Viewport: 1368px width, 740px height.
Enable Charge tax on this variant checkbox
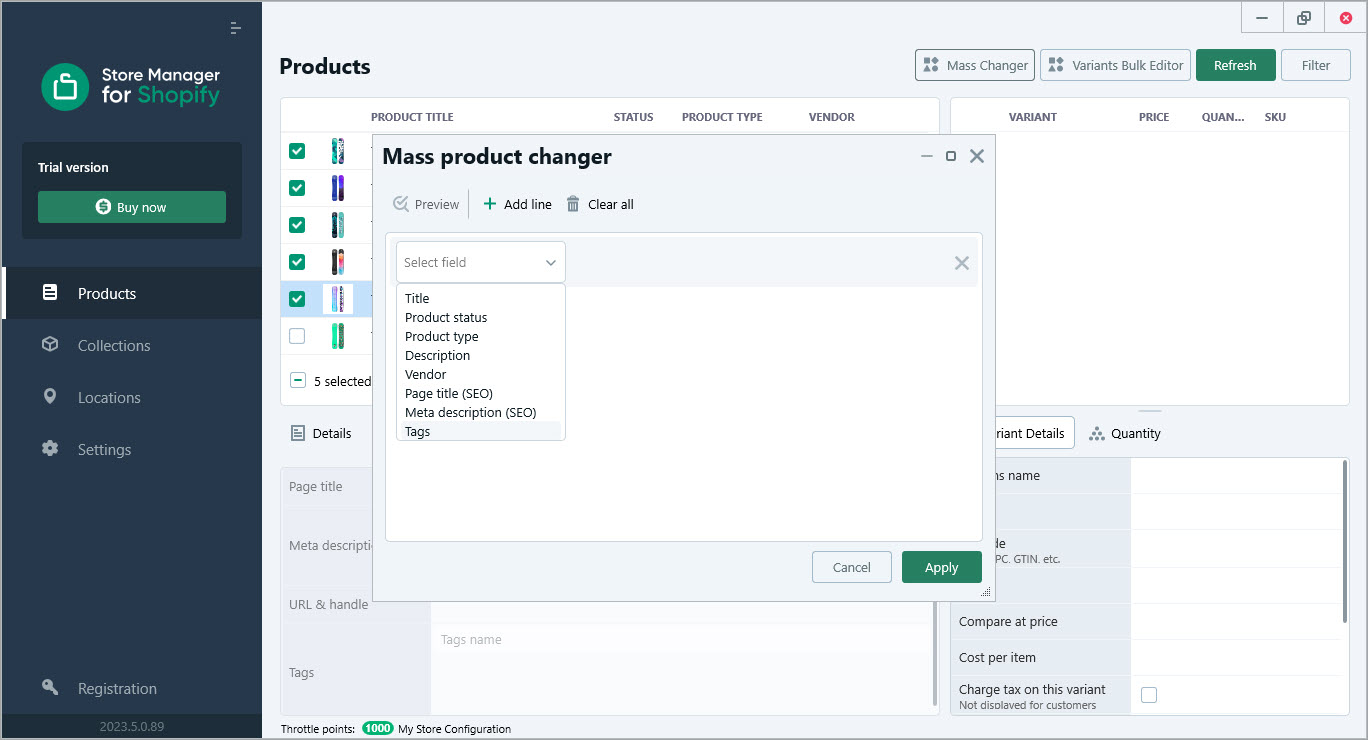point(1149,695)
